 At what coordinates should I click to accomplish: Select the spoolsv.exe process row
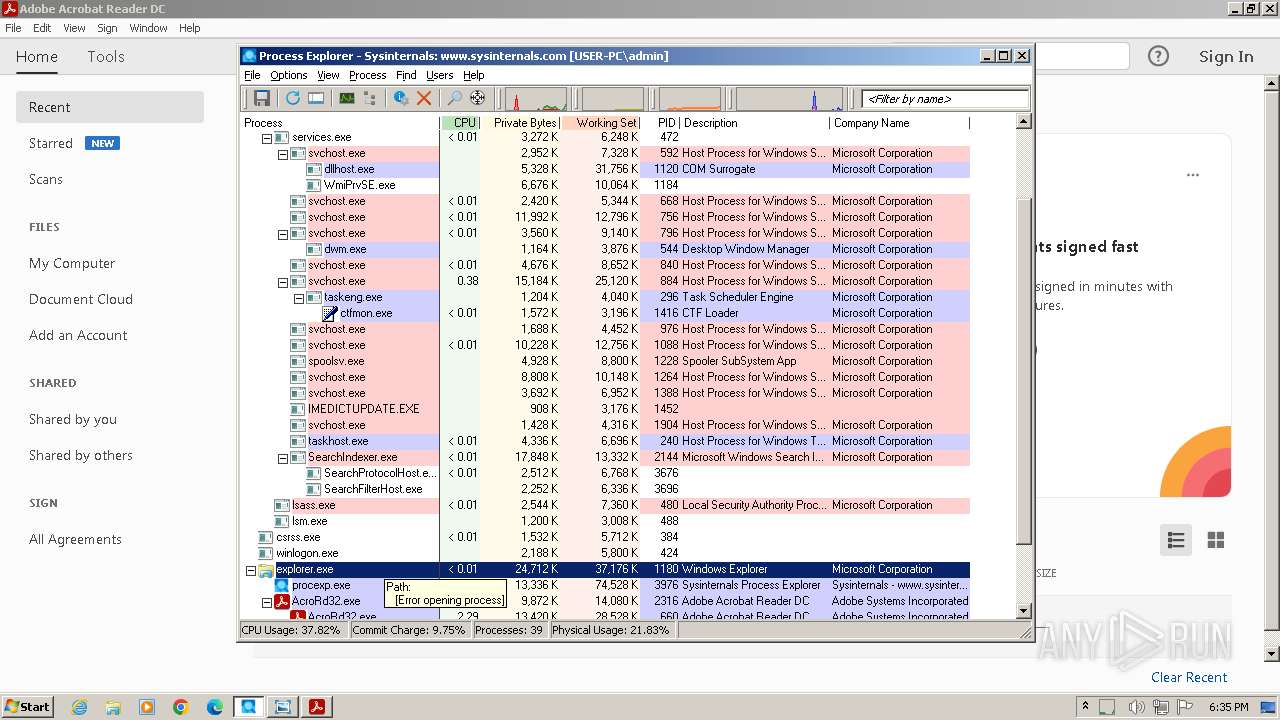pos(606,361)
